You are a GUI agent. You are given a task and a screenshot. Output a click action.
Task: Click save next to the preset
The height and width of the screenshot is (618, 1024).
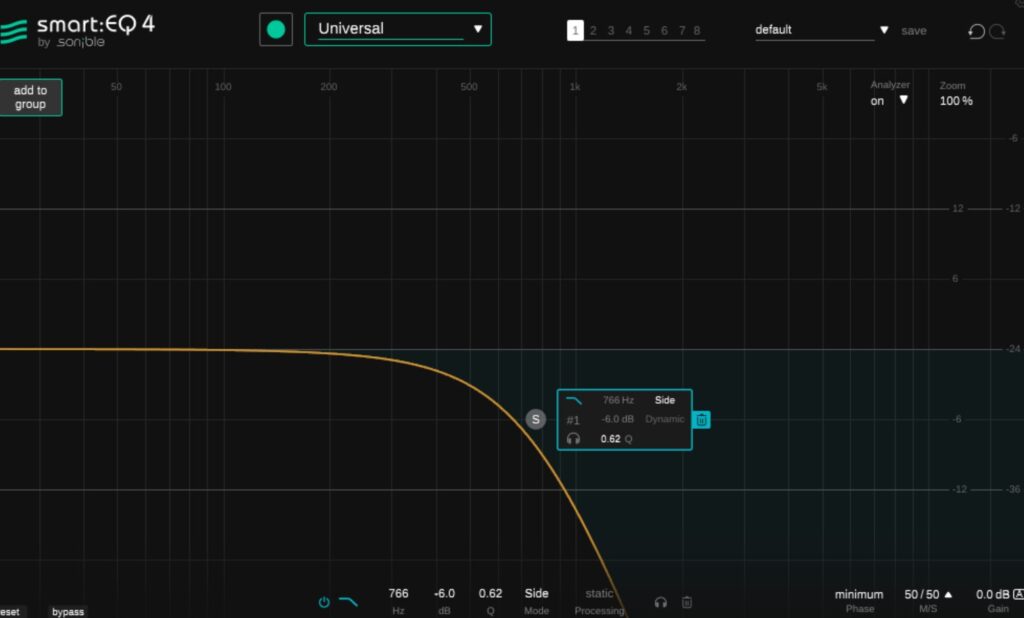913,31
